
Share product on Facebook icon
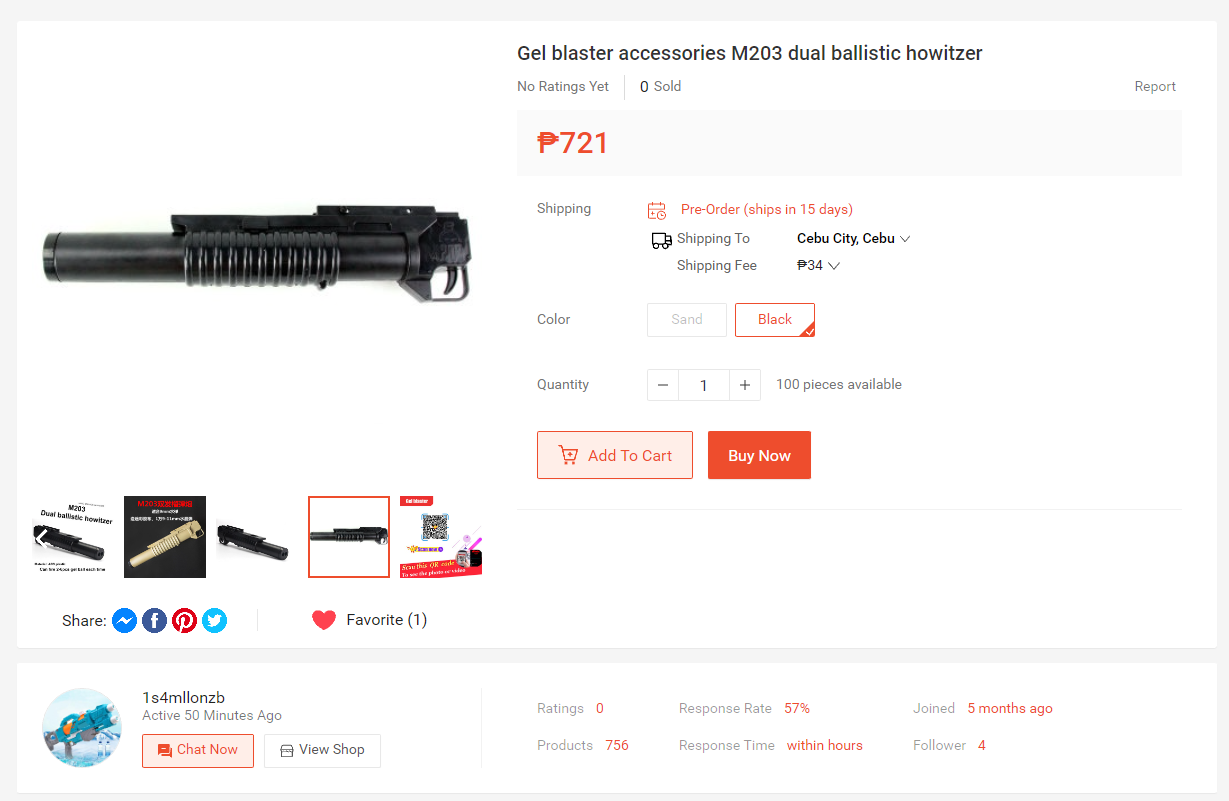(154, 620)
